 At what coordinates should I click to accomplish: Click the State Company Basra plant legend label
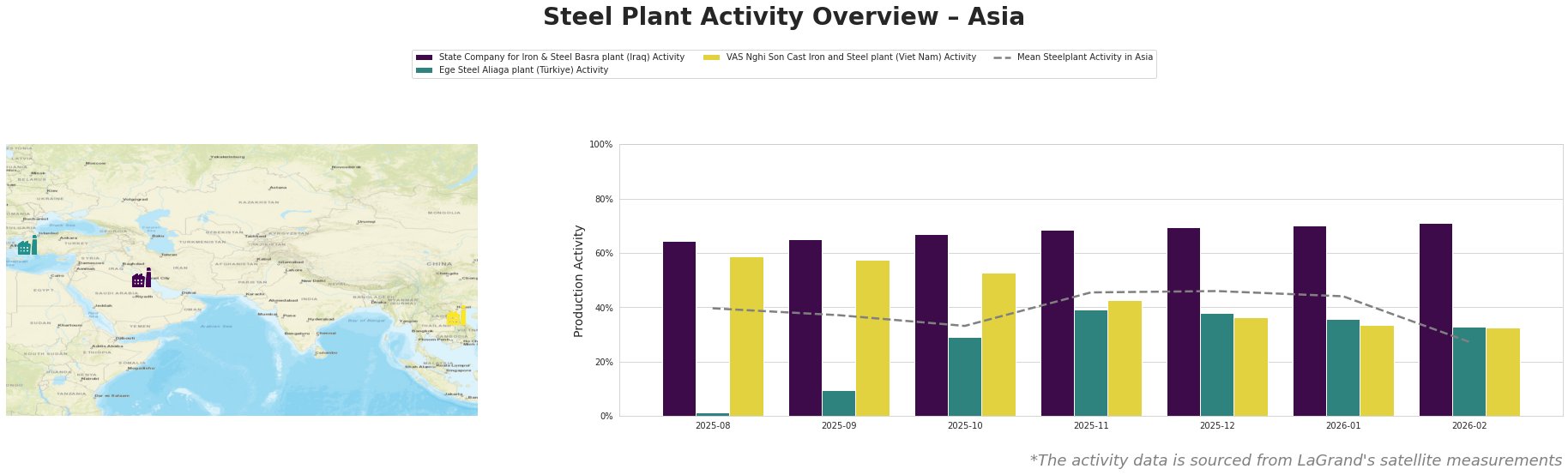pos(561,57)
